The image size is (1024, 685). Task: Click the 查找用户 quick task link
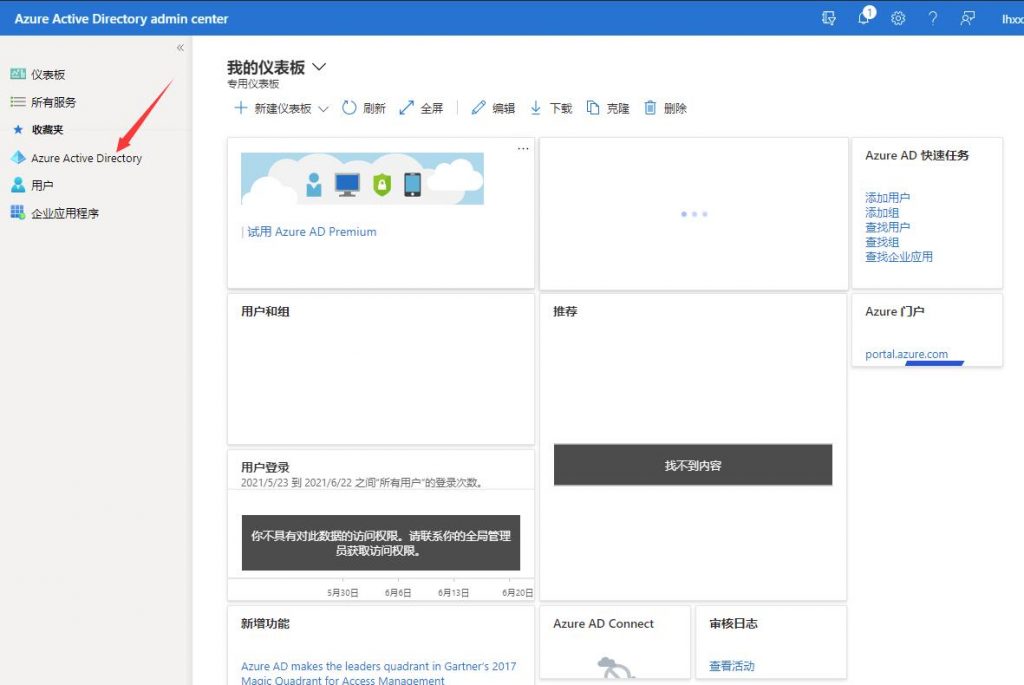tap(888, 227)
